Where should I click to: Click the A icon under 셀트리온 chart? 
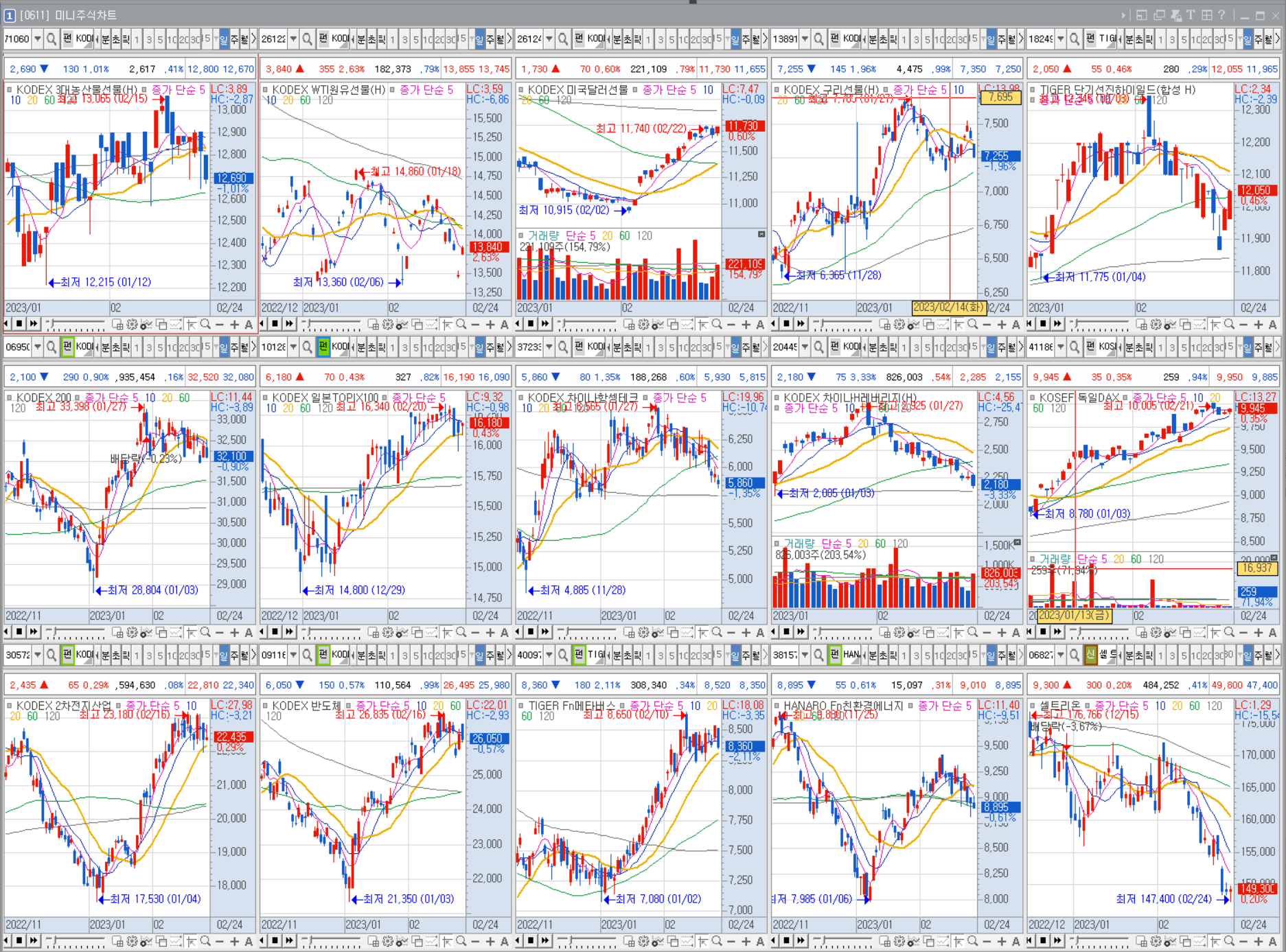(1272, 940)
